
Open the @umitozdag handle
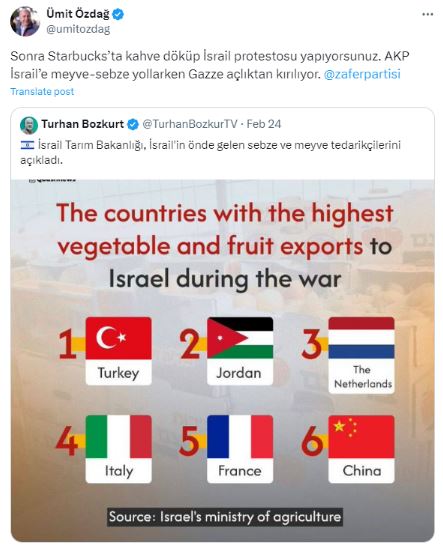click(x=78, y=29)
